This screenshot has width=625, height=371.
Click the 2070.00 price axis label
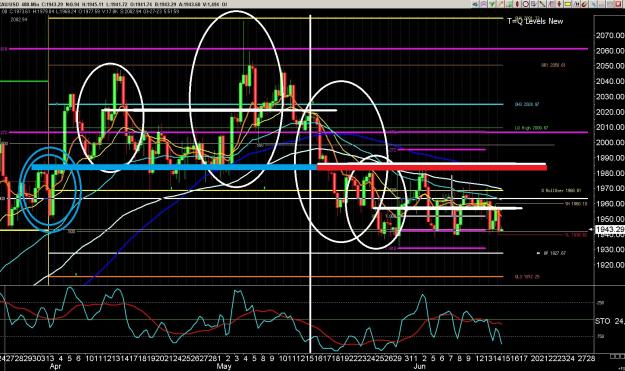pos(610,35)
